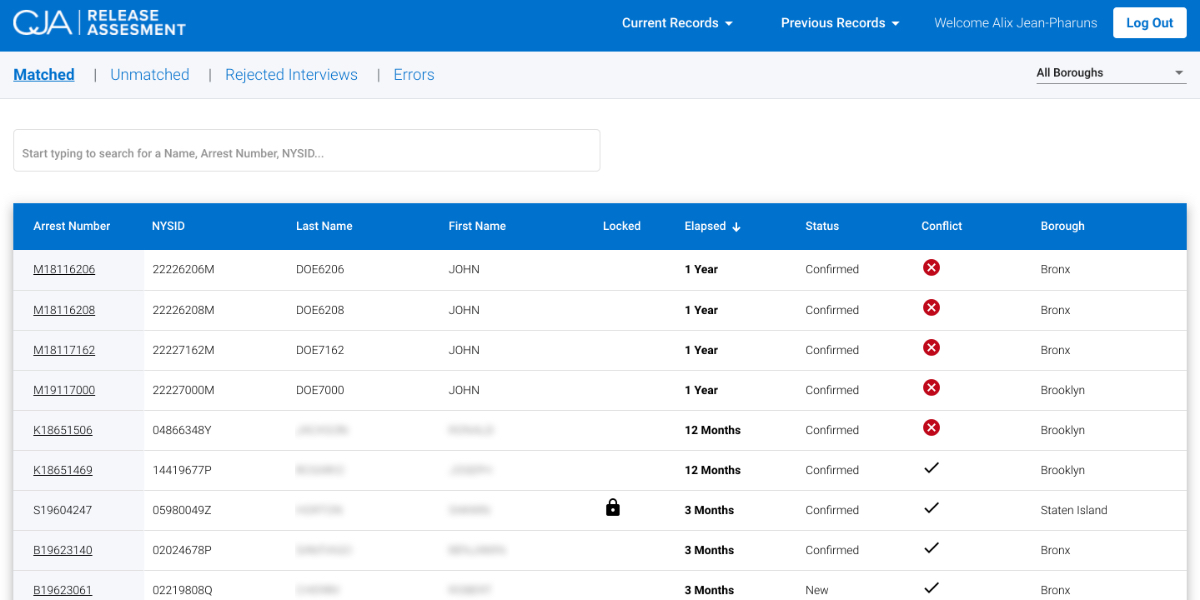
Task: Click the Conflict column header
Action: (941, 226)
